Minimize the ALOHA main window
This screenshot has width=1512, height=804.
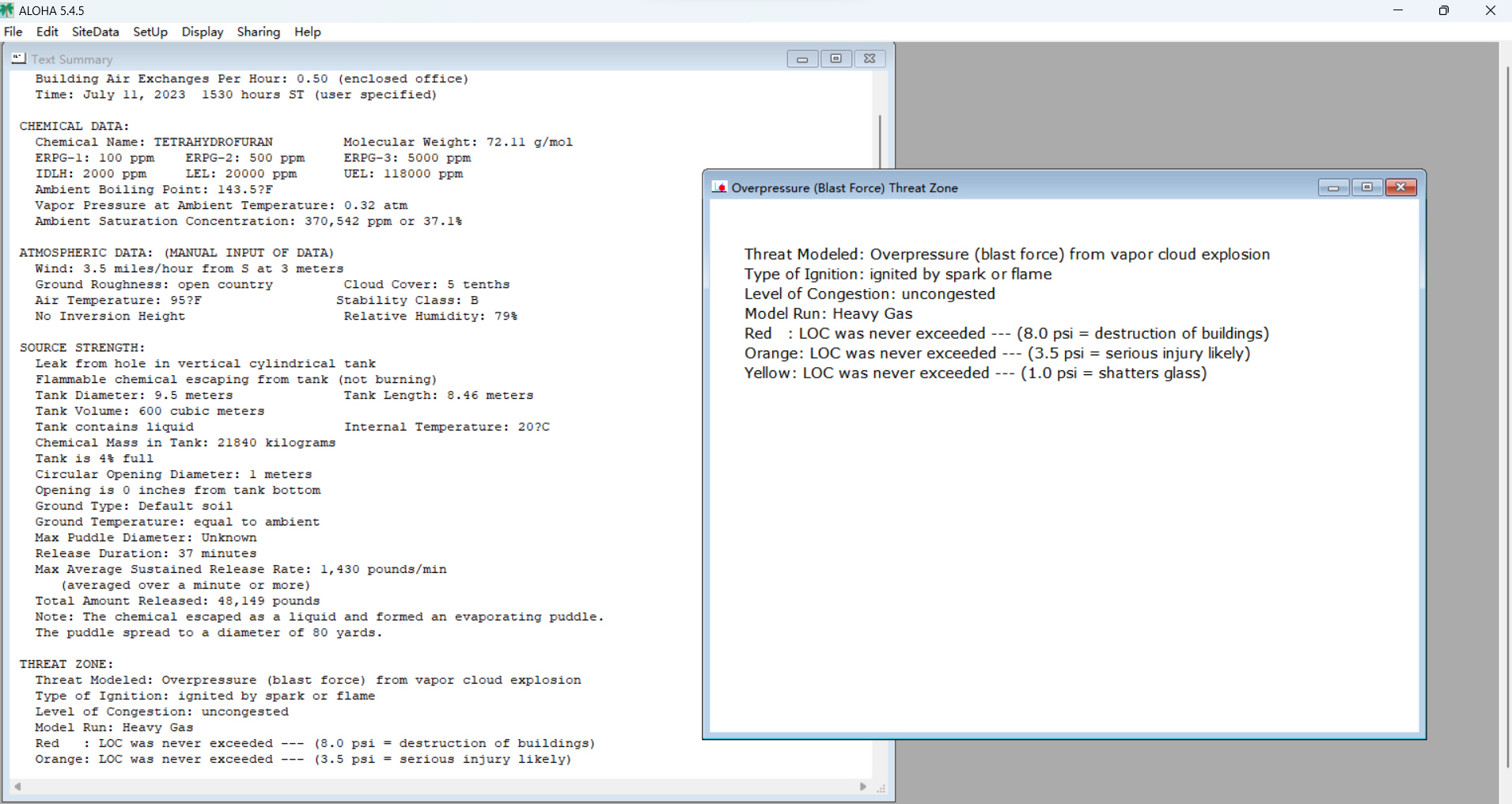[1398, 10]
